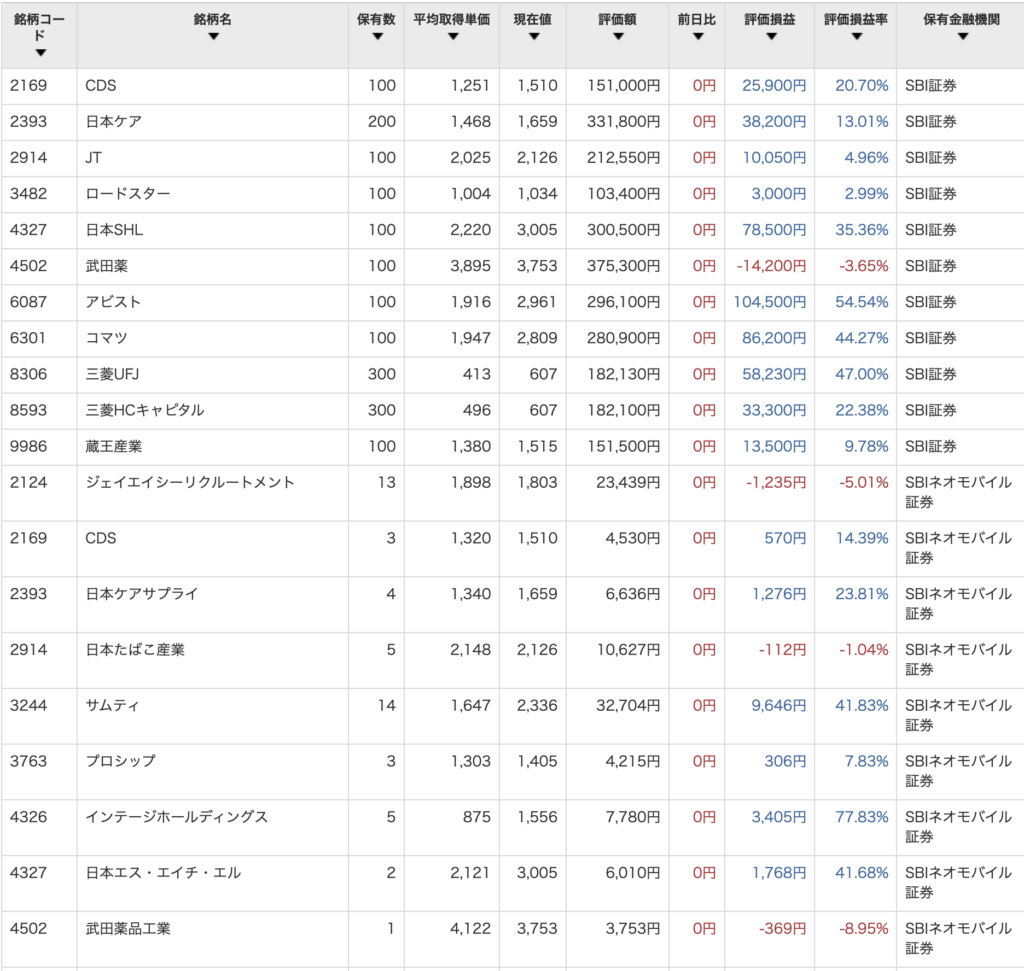
Task: Click the アビスト stock name
Action: coord(113,302)
